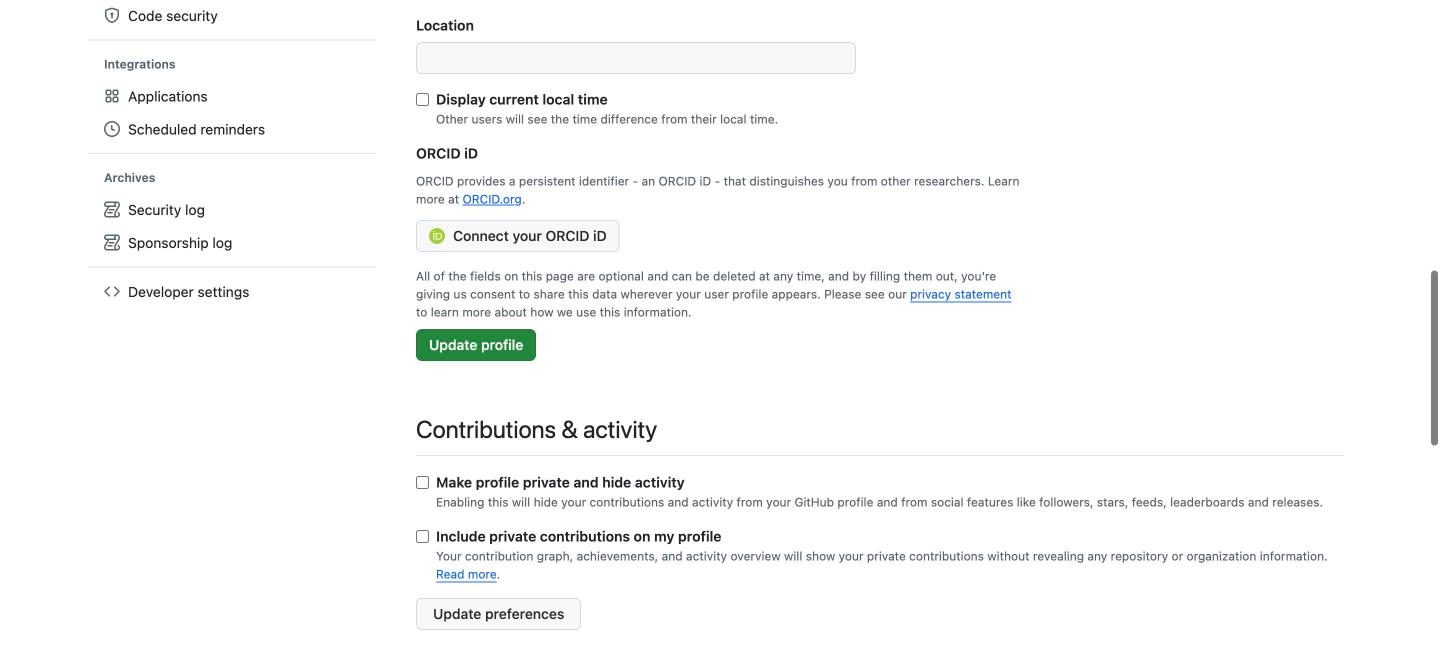This screenshot has height=667, width=1440.
Task: Check Make profile private and hide activity
Action: coord(422,483)
